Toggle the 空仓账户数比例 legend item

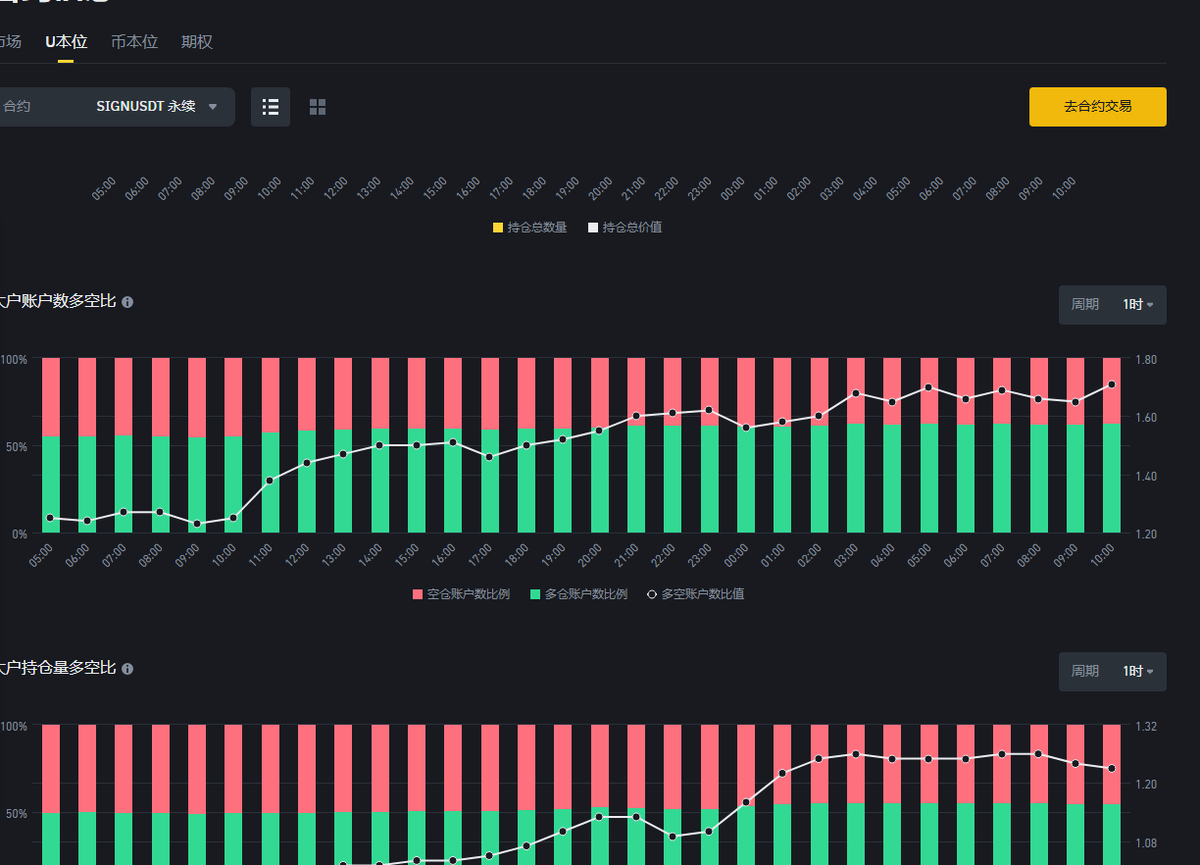(462, 594)
